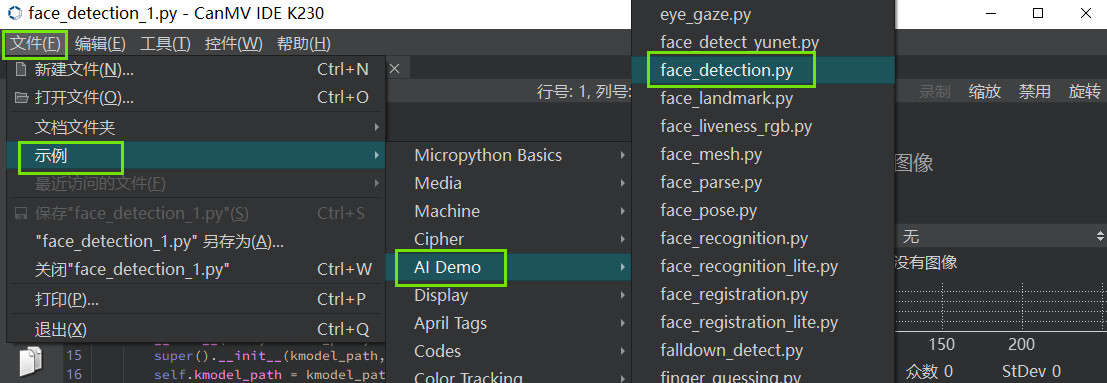Open the 工具(T) menu
This screenshot has width=1107, height=383.
pos(165,44)
